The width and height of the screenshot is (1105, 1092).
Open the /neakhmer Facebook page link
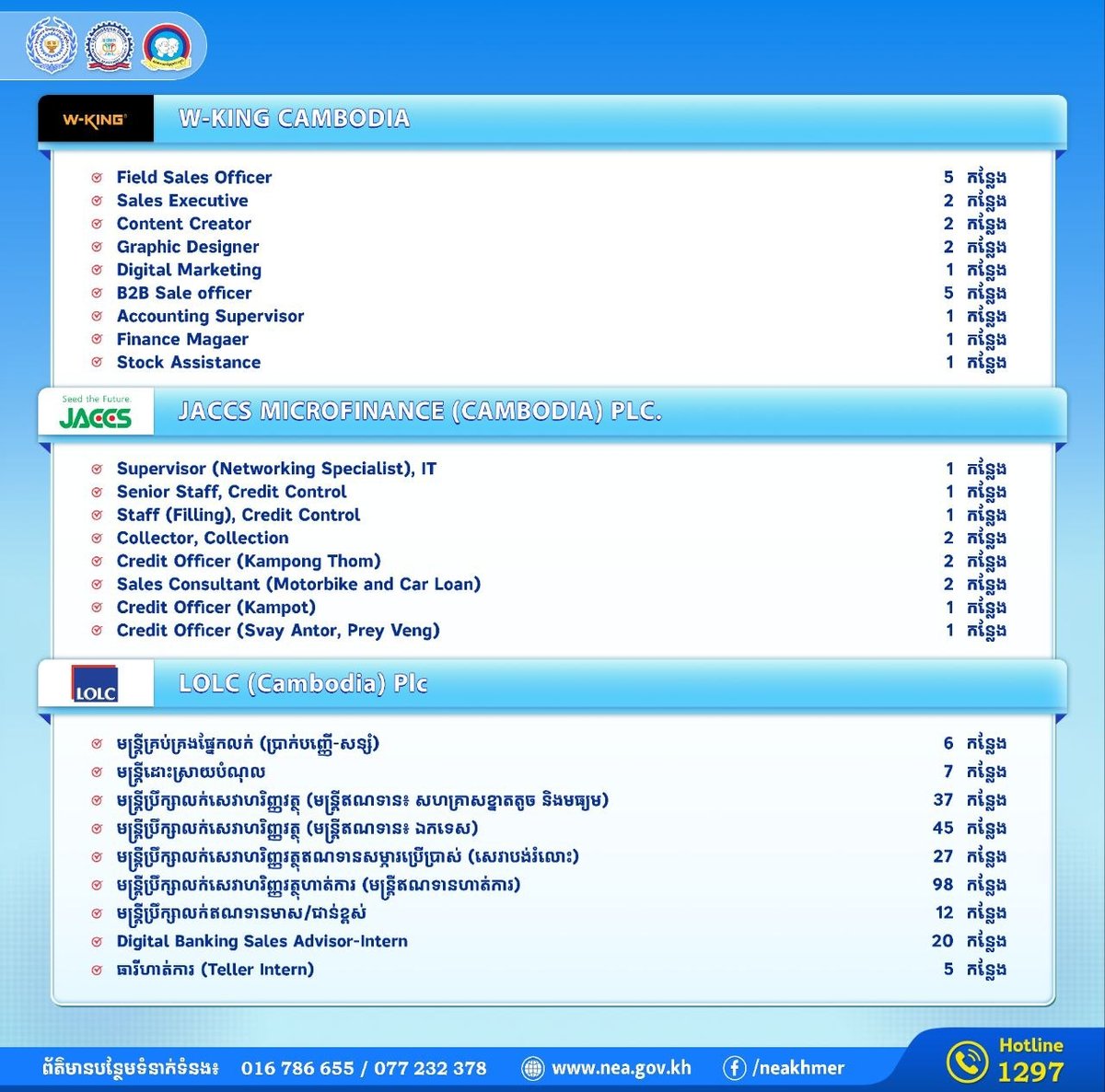tap(798, 1068)
